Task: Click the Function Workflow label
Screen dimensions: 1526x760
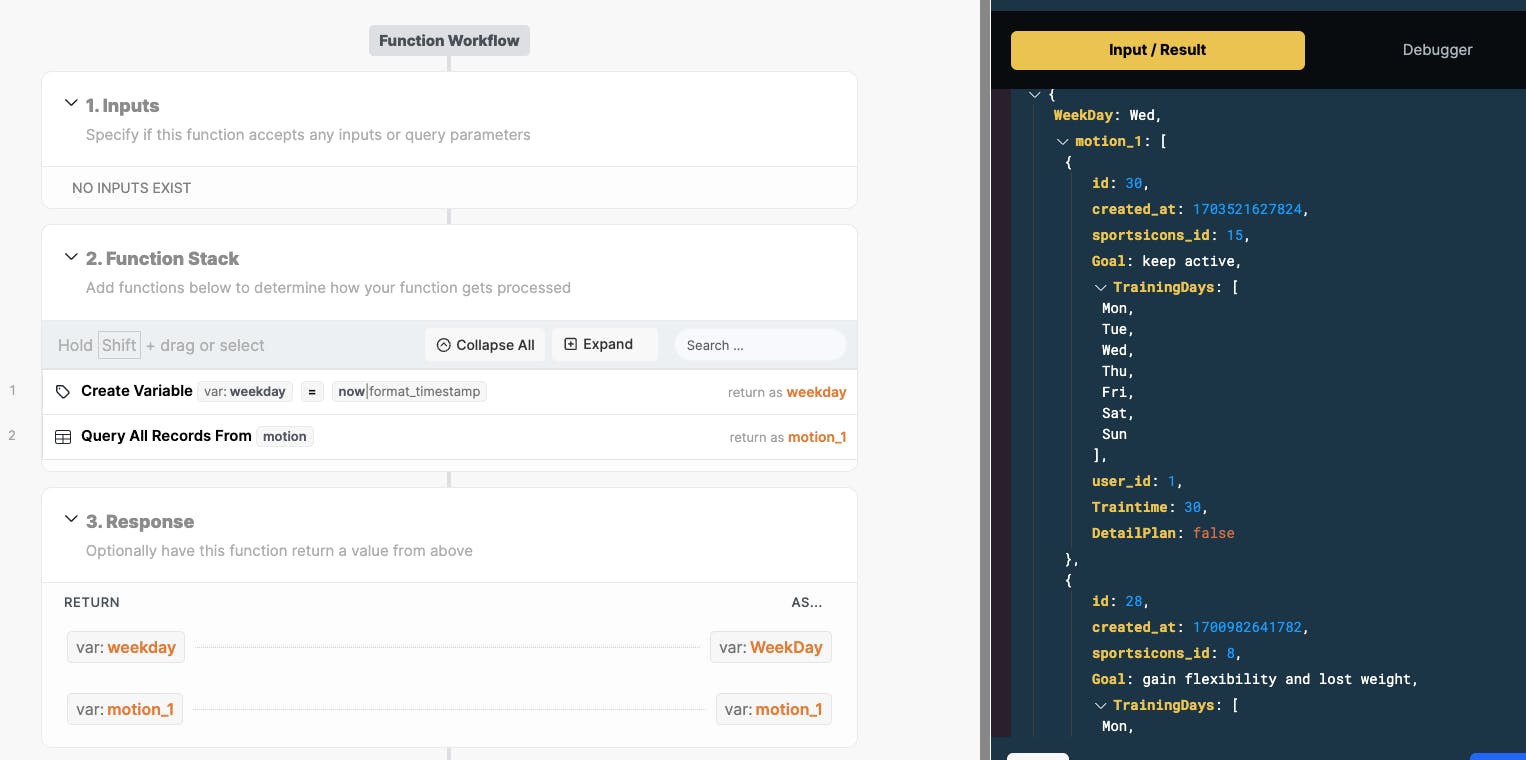Action: [449, 41]
